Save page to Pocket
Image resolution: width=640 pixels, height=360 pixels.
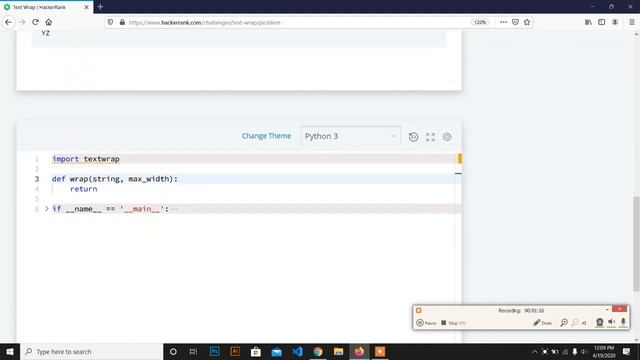pyautogui.click(x=515, y=22)
